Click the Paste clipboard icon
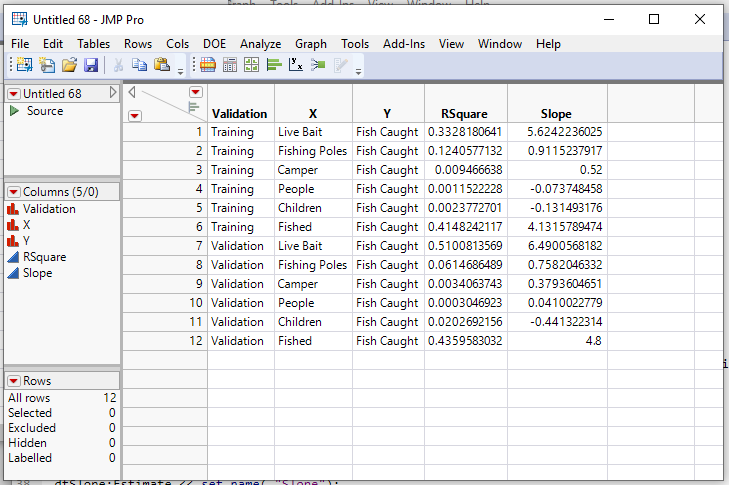The width and height of the screenshot is (729, 485). pyautogui.click(x=162, y=65)
